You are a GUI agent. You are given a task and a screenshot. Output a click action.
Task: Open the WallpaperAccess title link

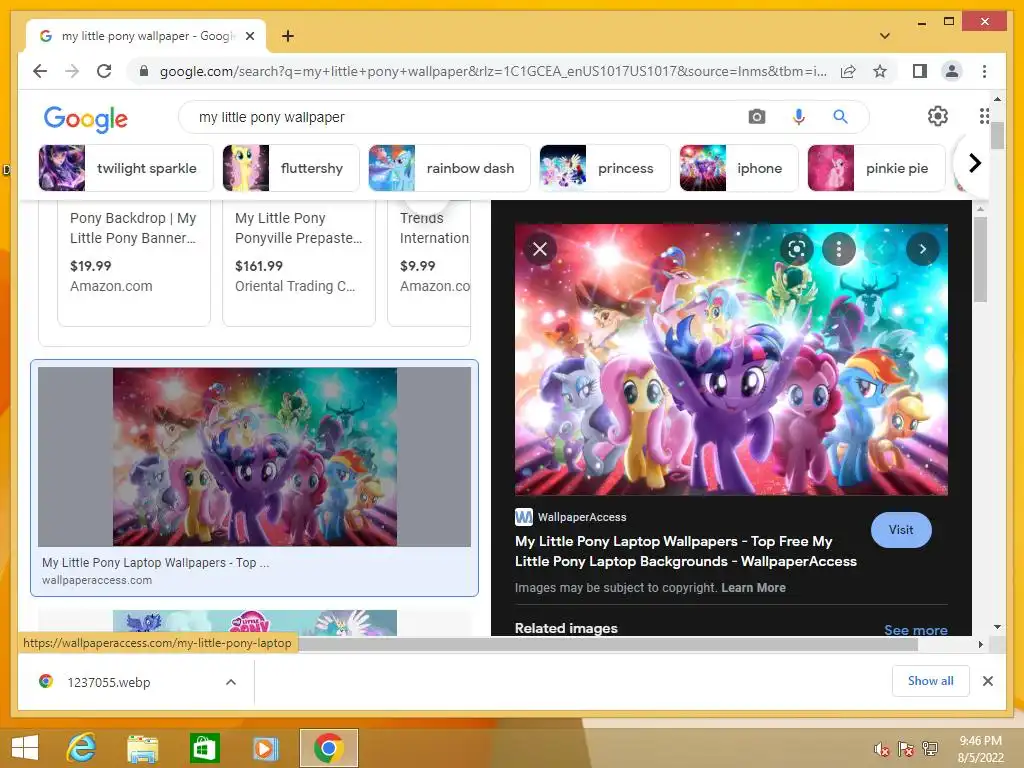coord(685,551)
